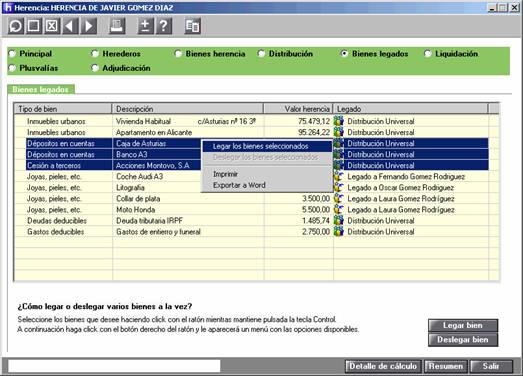Select the Apartamento en Alicante row
Image resolution: width=523 pixels, height=376 pixels.
[257, 132]
